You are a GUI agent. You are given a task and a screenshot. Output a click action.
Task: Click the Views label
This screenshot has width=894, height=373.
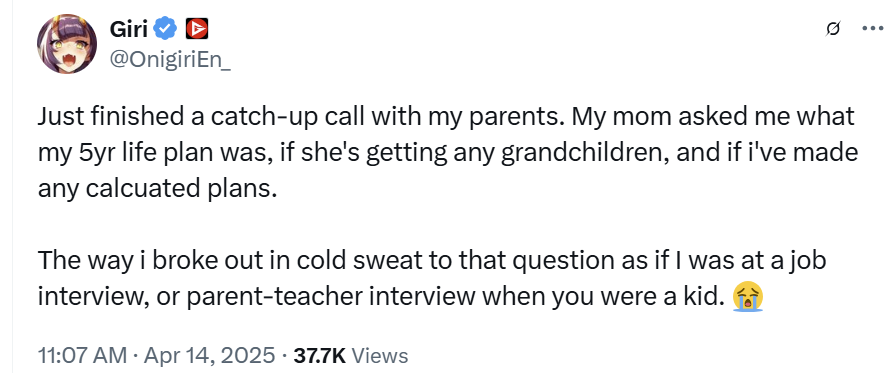point(380,356)
